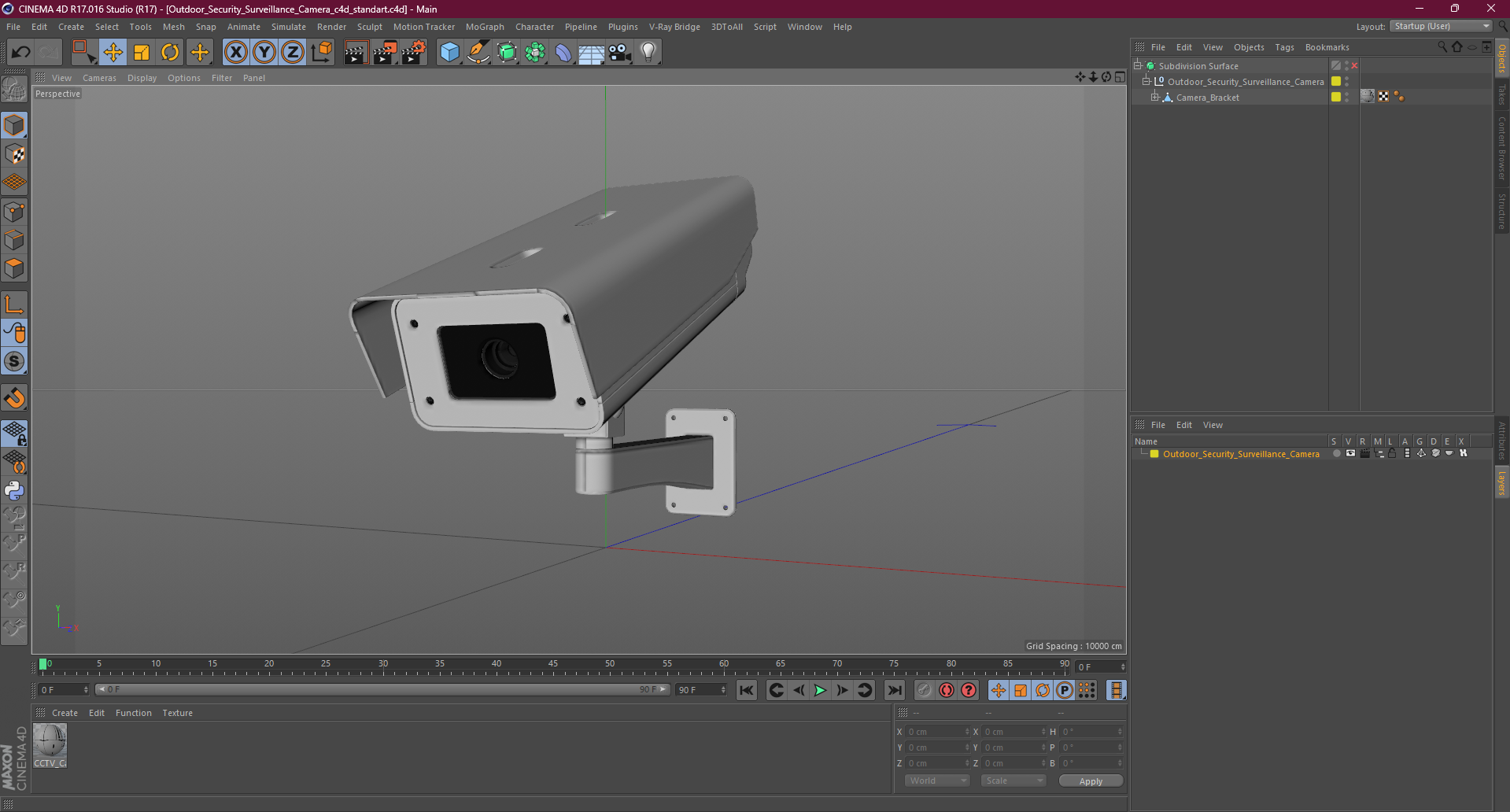Expand the Camera_Bracket object
Viewport: 1510px width, 812px height.
point(1154,97)
